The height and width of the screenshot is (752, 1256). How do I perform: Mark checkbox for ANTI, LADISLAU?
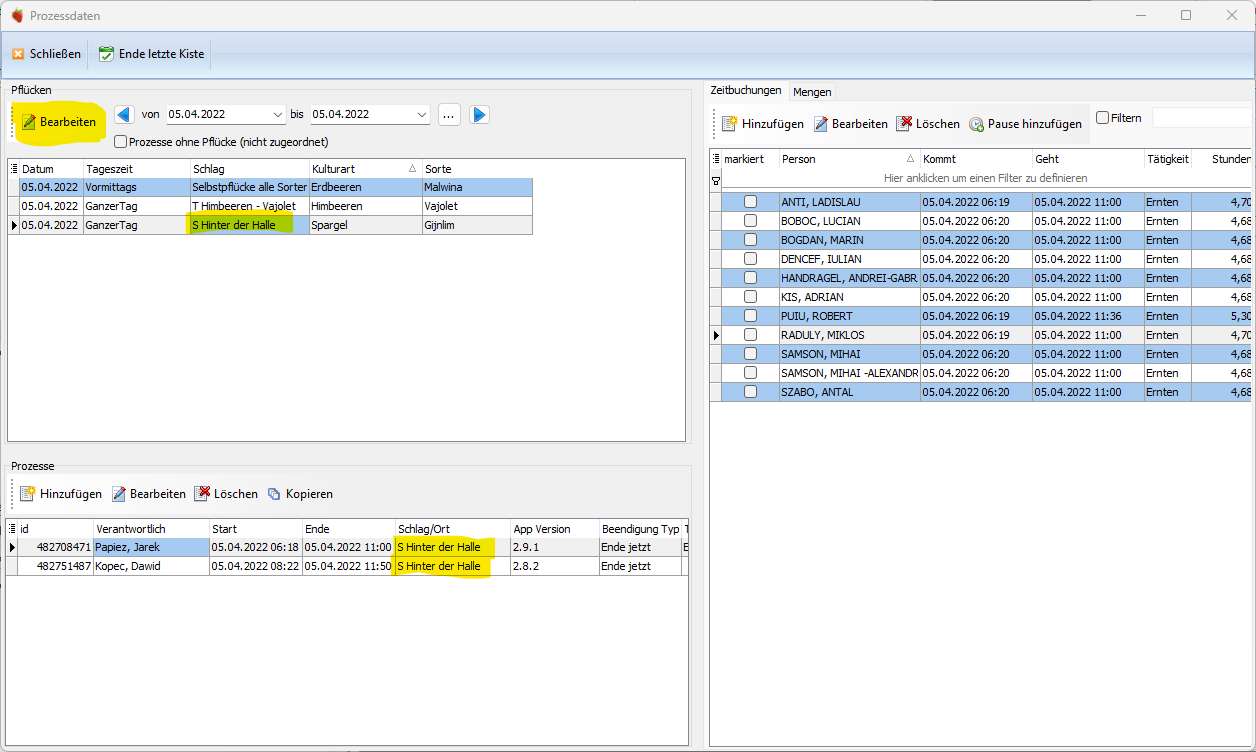750,202
